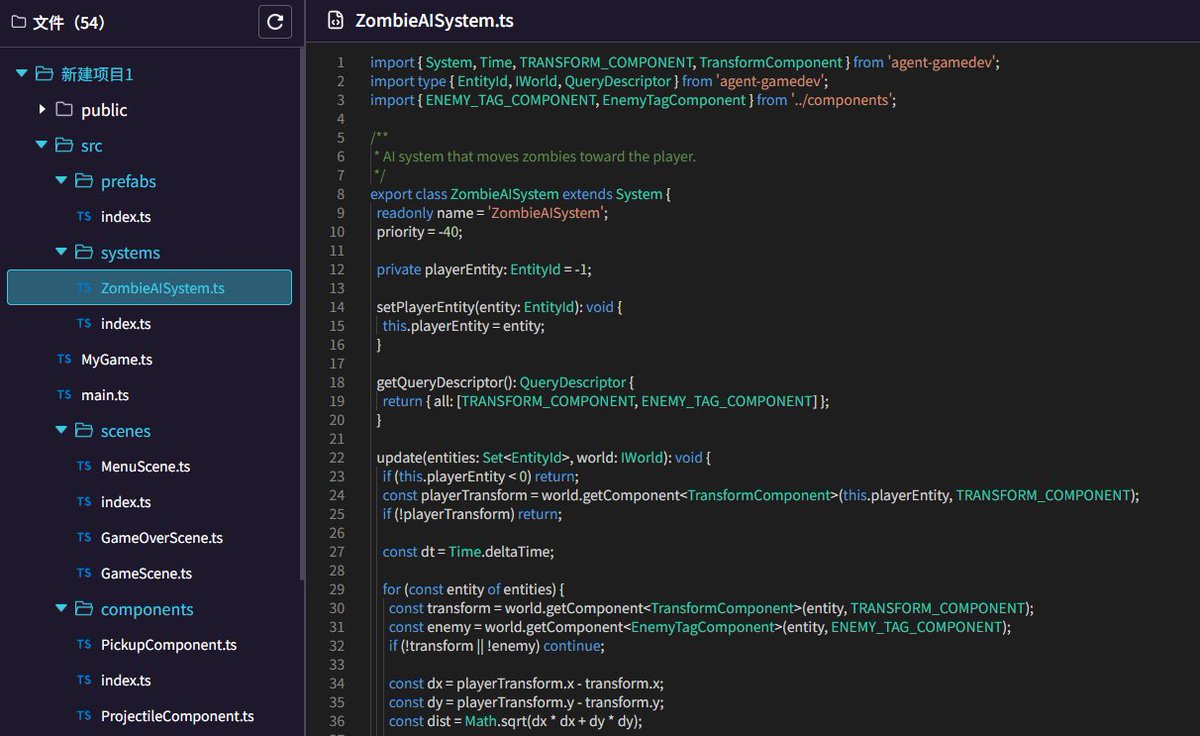1200x736 pixels.
Task: Click the 新建项目1 folder icon
Action: (44, 74)
